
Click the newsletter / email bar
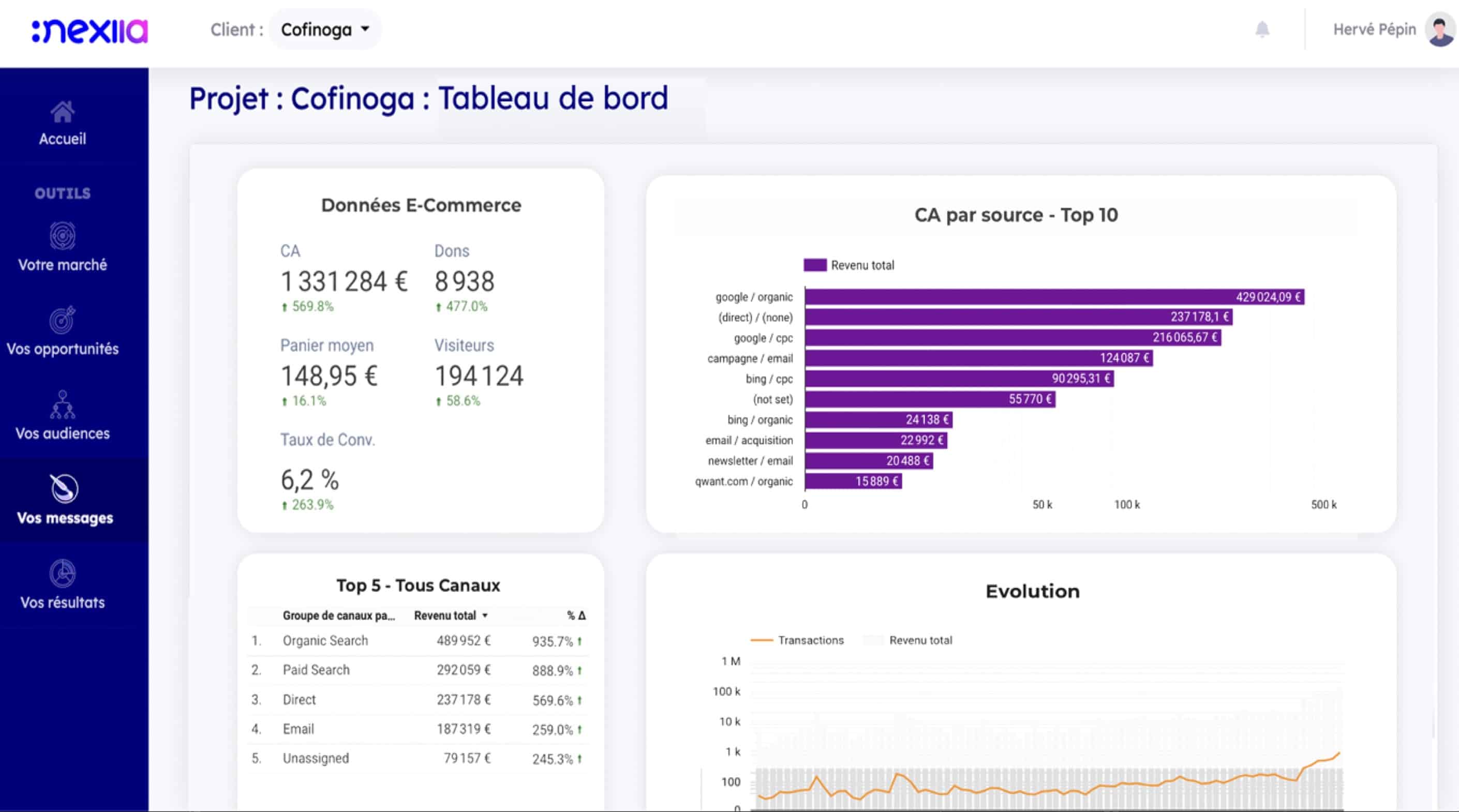point(869,461)
